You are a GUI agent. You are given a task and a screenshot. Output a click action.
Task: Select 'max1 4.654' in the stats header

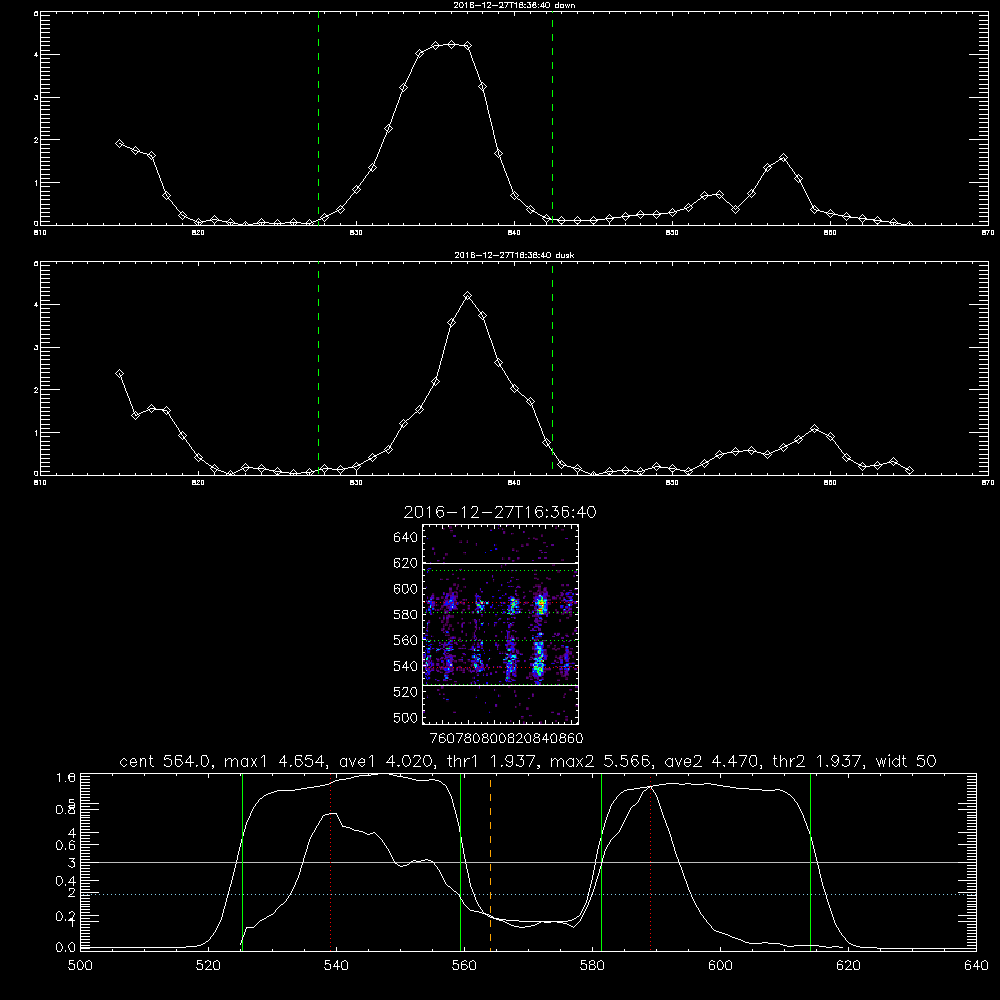[x=275, y=761]
